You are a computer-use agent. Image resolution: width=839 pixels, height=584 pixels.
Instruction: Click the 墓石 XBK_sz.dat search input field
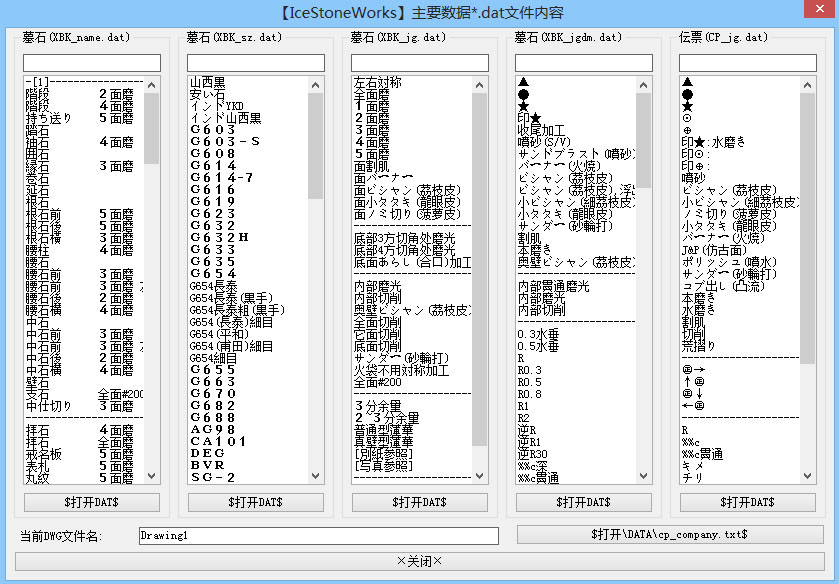(256, 63)
